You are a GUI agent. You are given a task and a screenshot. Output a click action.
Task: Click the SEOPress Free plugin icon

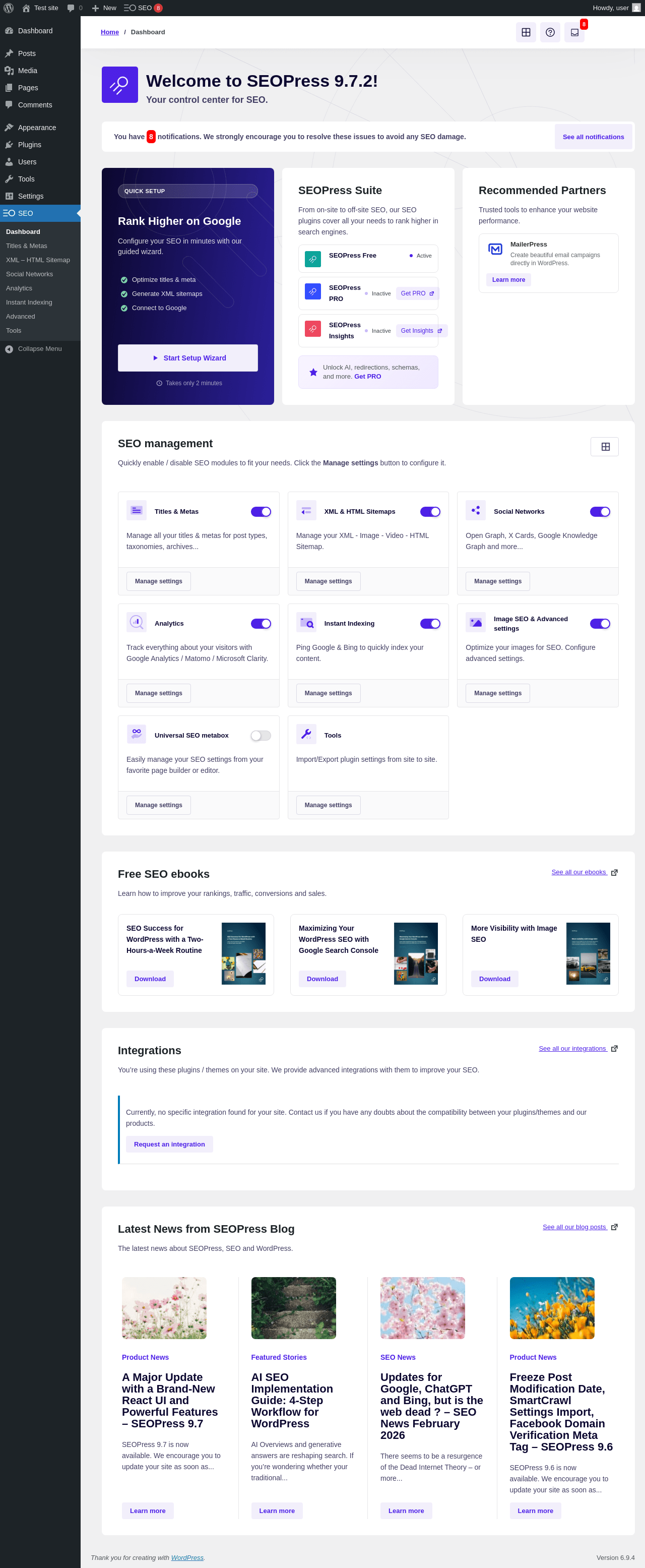313,259
